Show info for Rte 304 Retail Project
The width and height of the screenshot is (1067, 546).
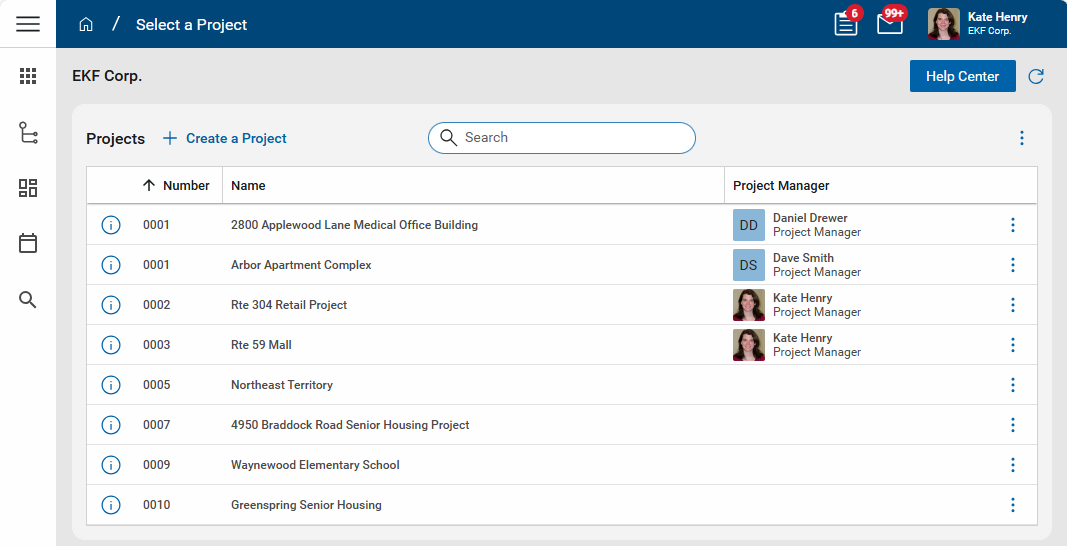111,305
